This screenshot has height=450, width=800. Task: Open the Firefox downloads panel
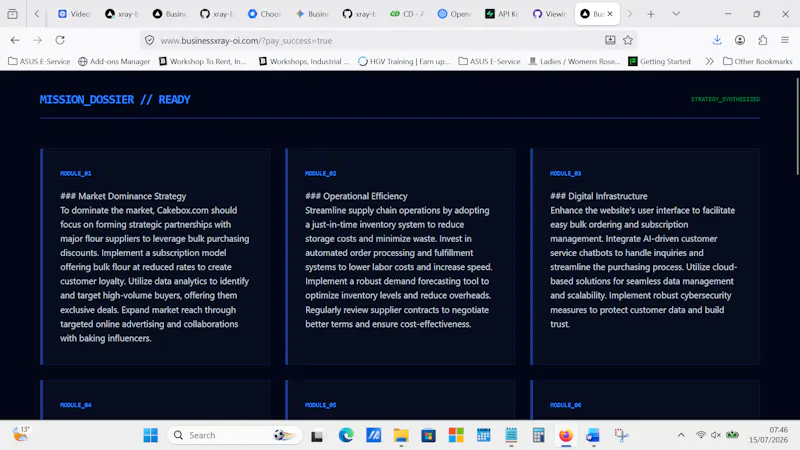point(717,40)
